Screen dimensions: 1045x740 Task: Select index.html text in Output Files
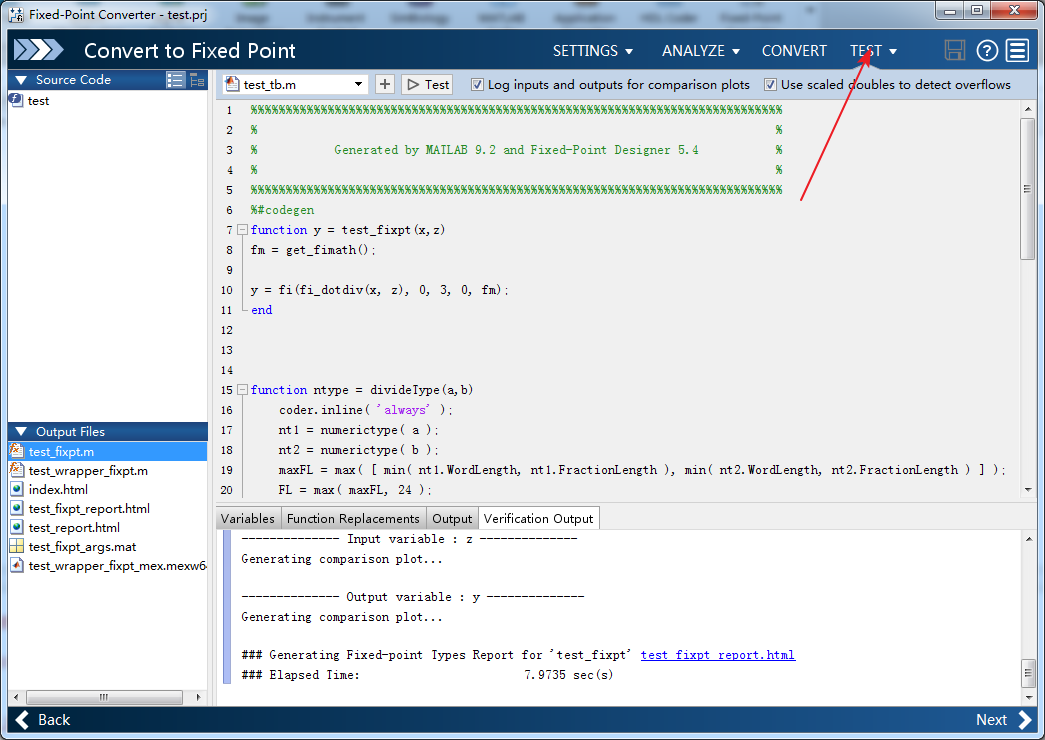[58, 489]
